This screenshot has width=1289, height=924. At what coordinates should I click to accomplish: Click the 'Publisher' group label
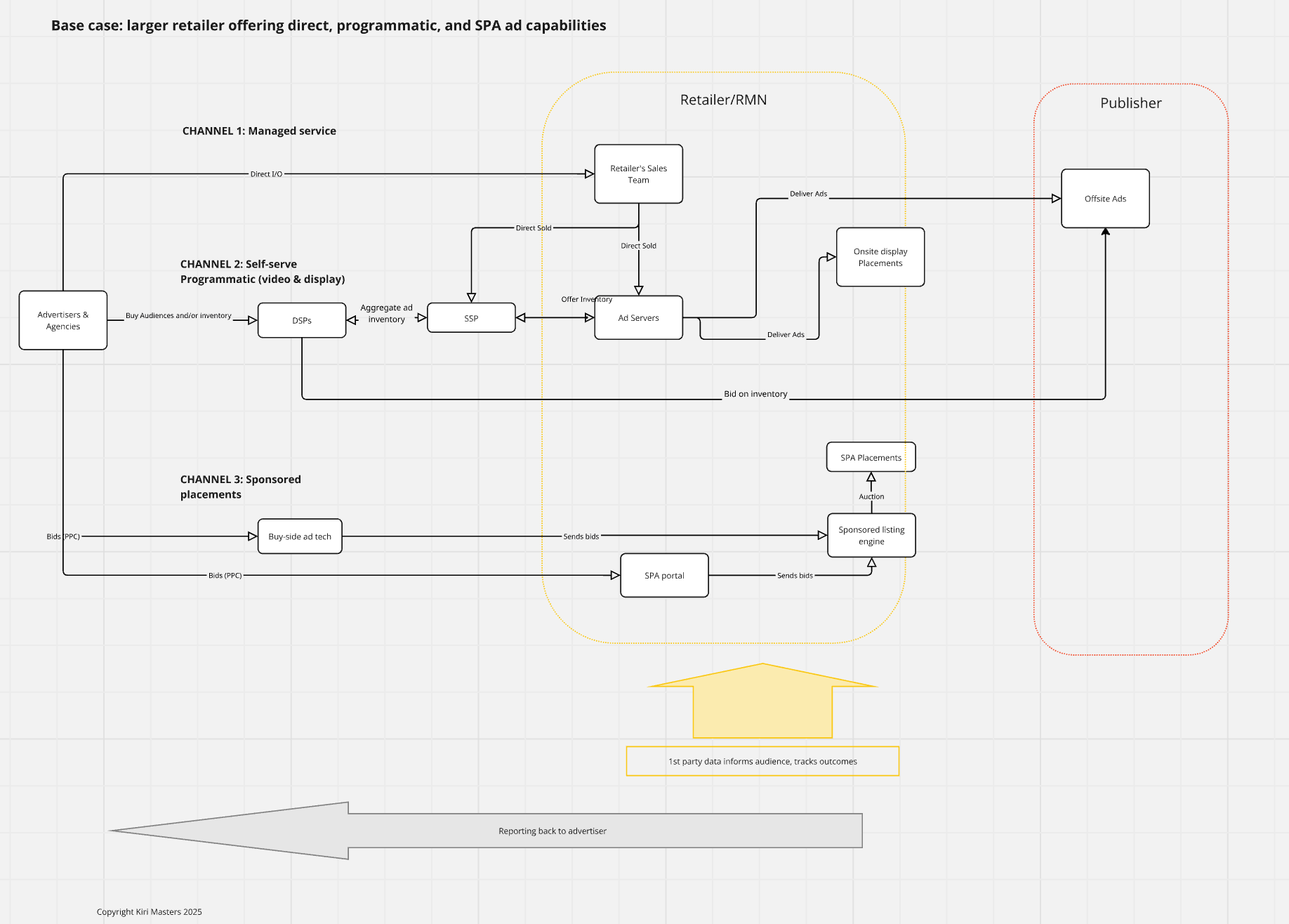pos(1130,103)
